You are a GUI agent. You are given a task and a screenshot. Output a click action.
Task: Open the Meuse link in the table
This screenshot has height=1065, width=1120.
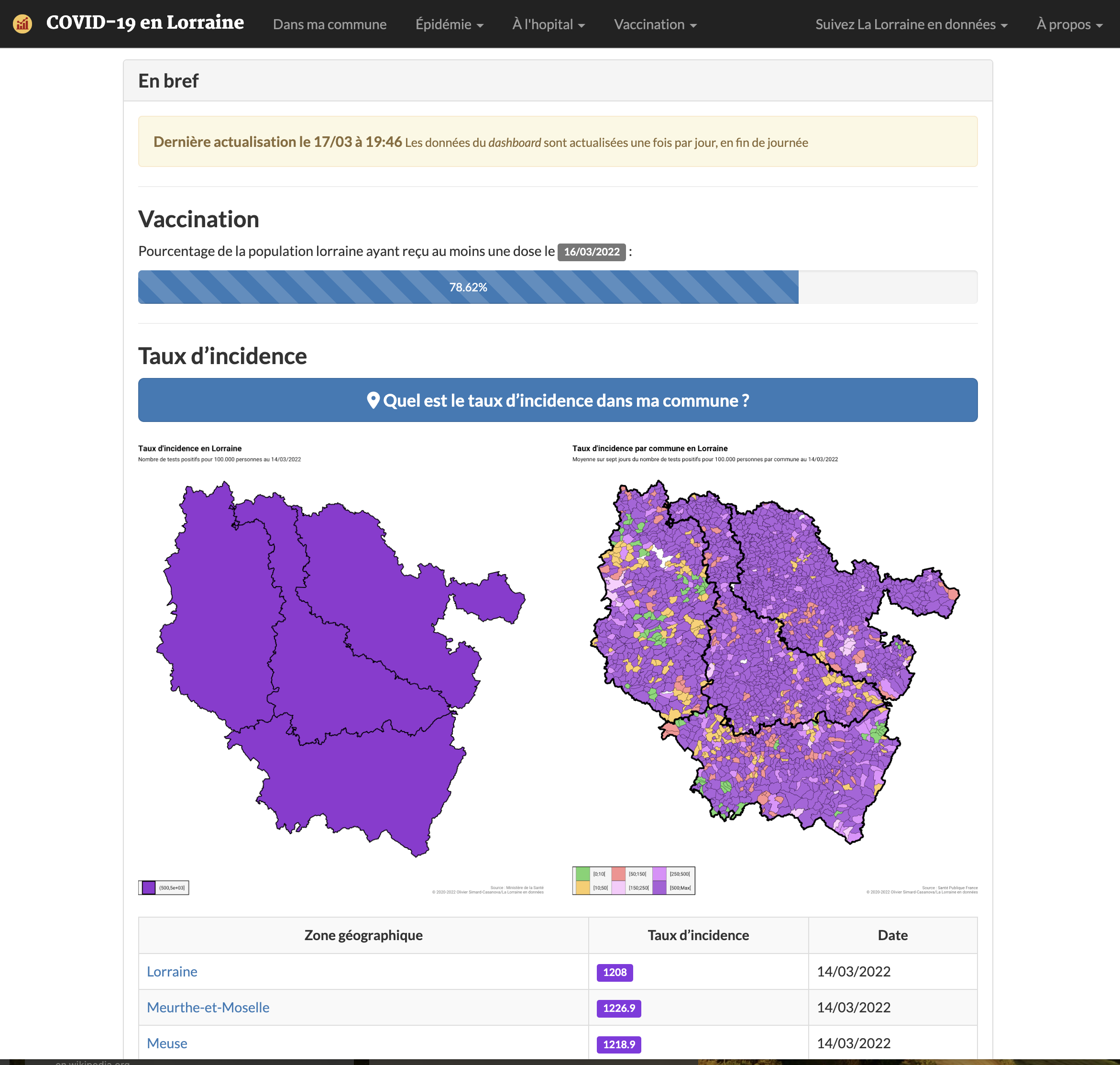pos(167,1043)
